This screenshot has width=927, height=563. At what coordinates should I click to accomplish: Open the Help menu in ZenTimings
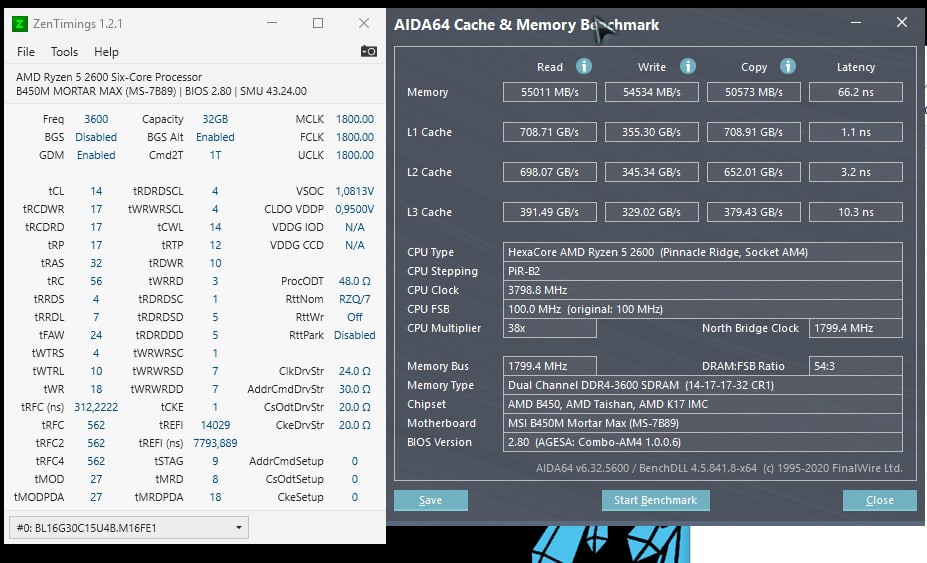pos(106,52)
